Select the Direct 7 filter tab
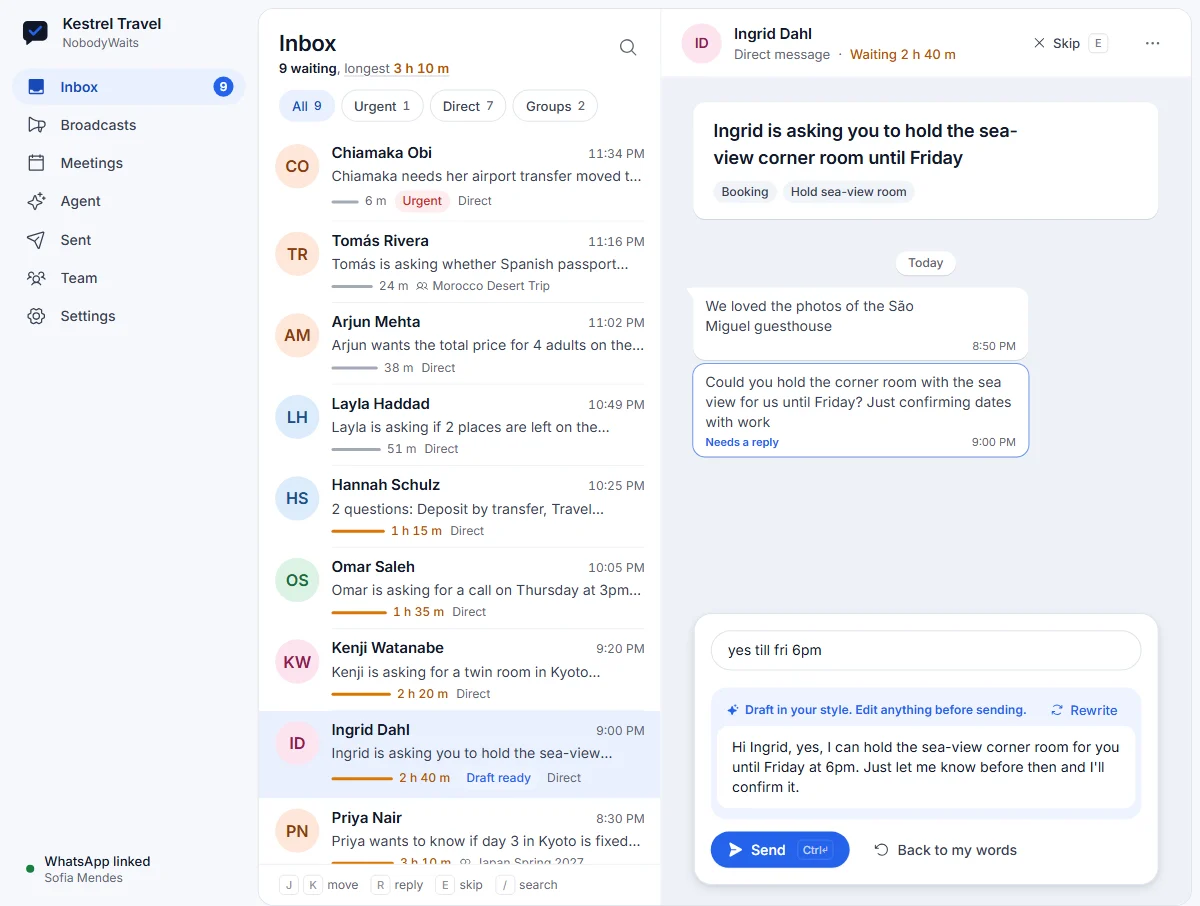The width and height of the screenshot is (1200, 906). click(x=468, y=106)
